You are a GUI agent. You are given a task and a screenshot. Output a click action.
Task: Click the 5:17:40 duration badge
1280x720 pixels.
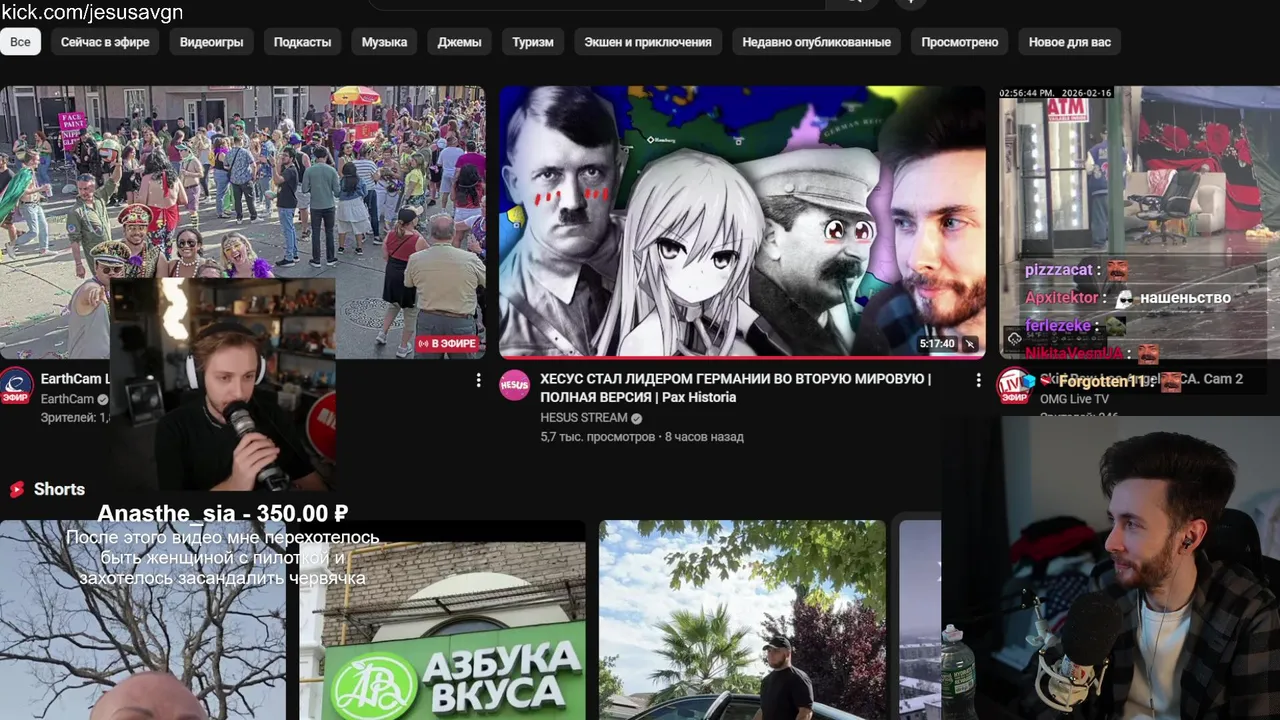[937, 344]
